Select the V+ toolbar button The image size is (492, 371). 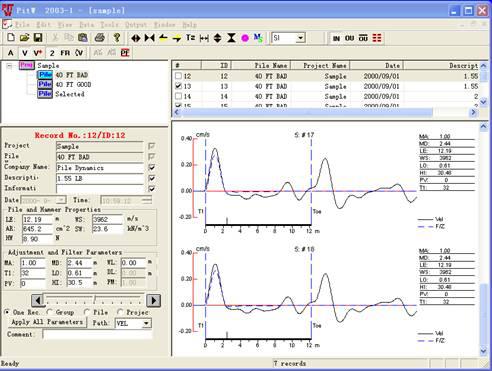click(x=38, y=53)
